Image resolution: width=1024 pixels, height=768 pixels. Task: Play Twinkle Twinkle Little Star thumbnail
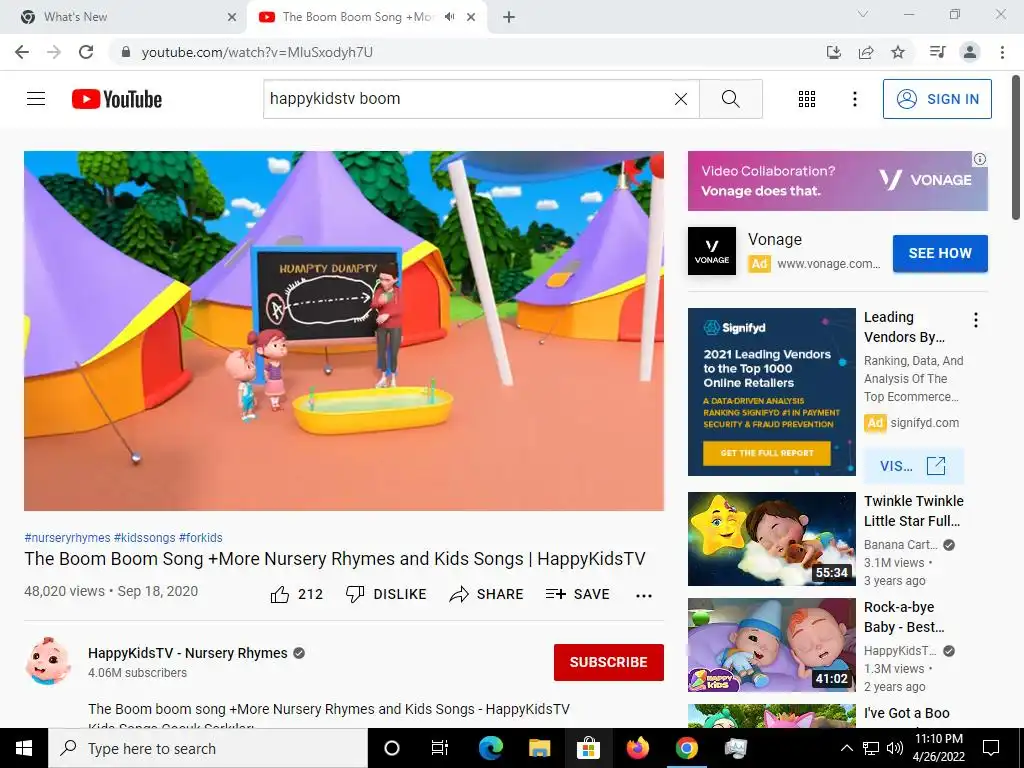point(772,539)
